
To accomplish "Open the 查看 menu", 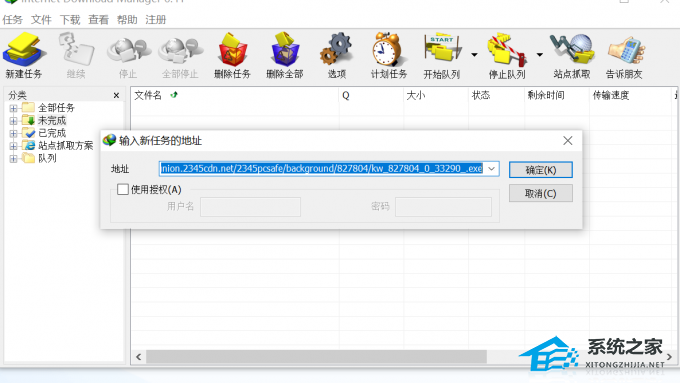I will (98, 20).
